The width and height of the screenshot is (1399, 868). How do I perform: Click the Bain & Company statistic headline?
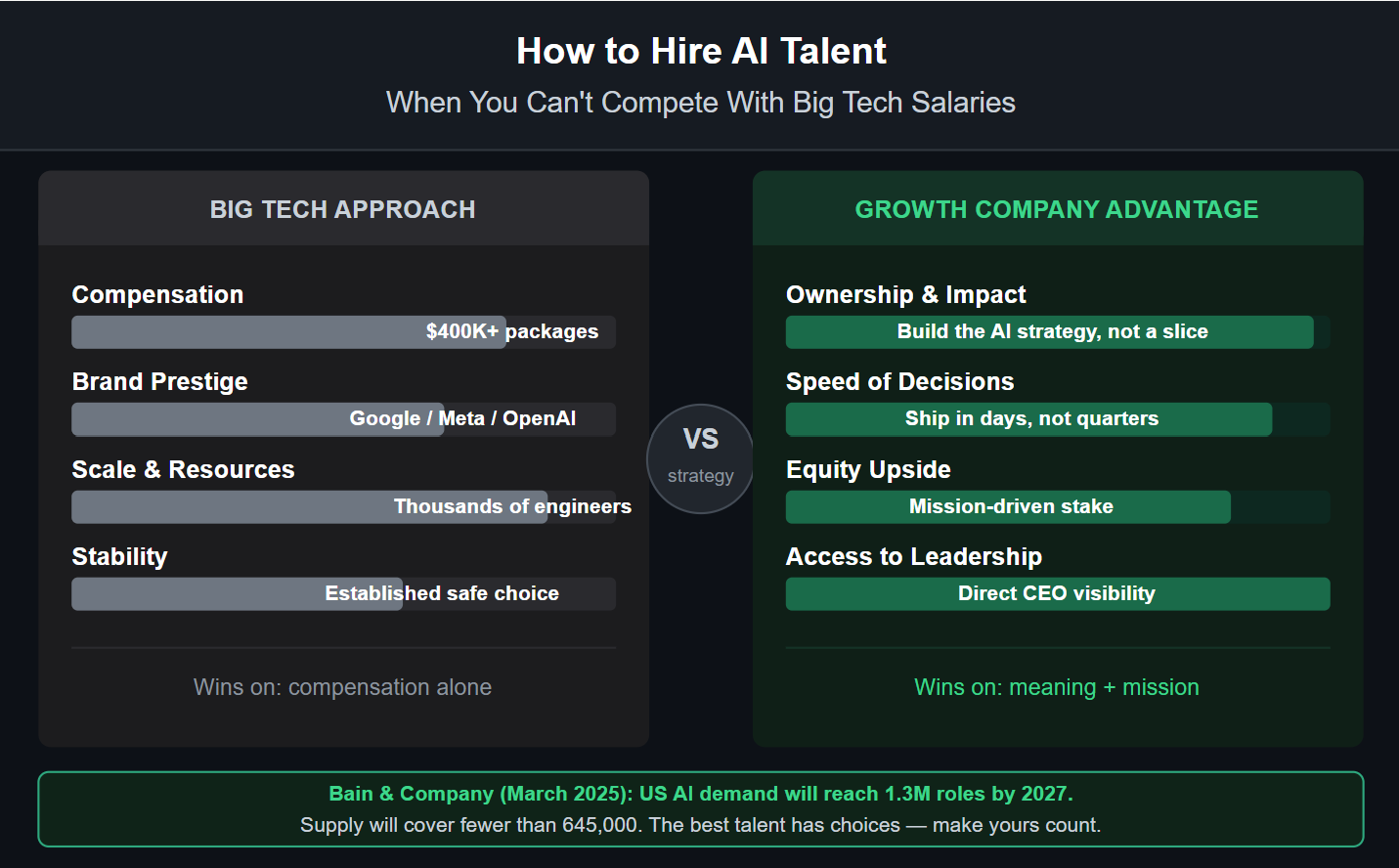point(701,794)
